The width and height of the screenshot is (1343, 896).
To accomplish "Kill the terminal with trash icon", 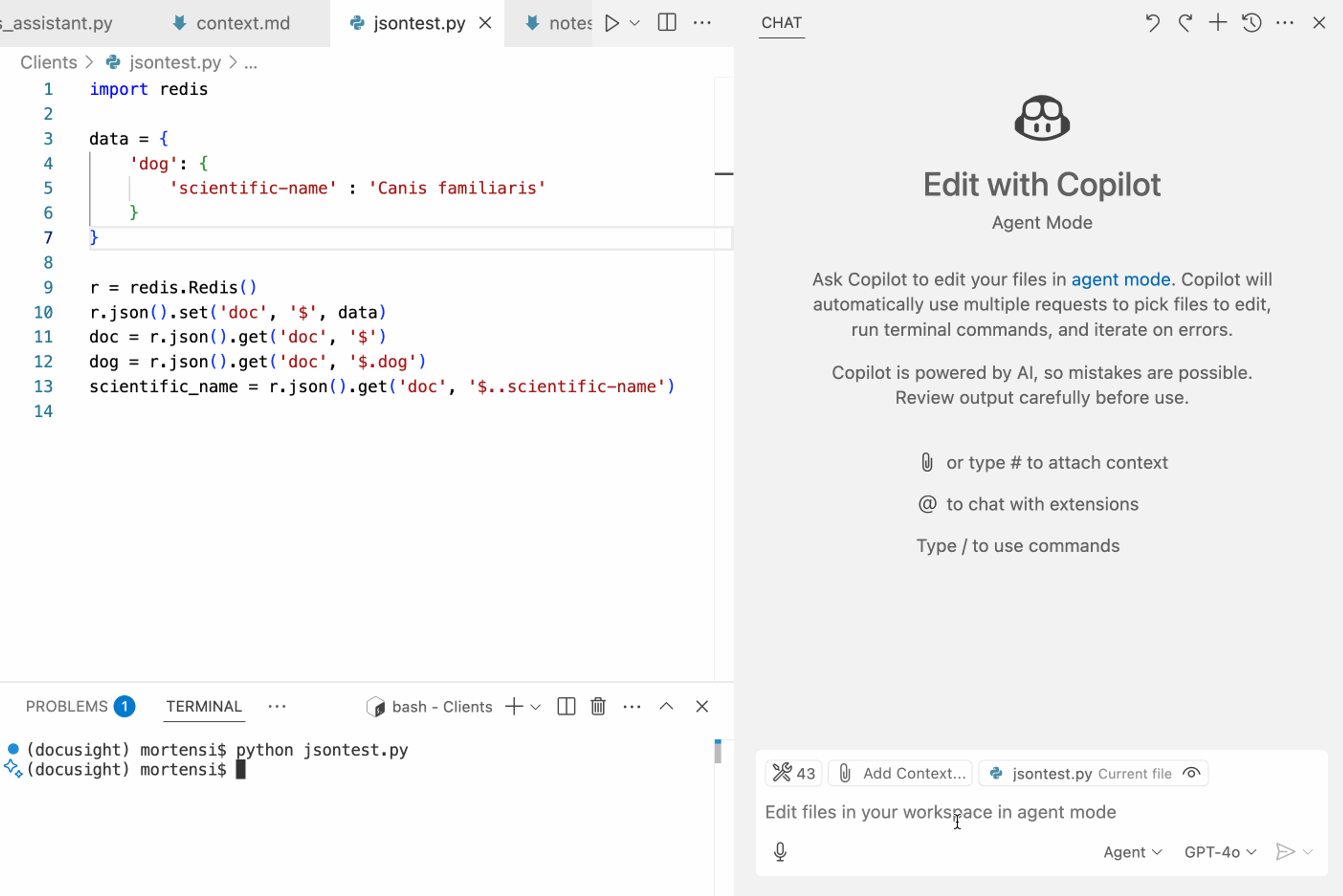I will click(598, 706).
